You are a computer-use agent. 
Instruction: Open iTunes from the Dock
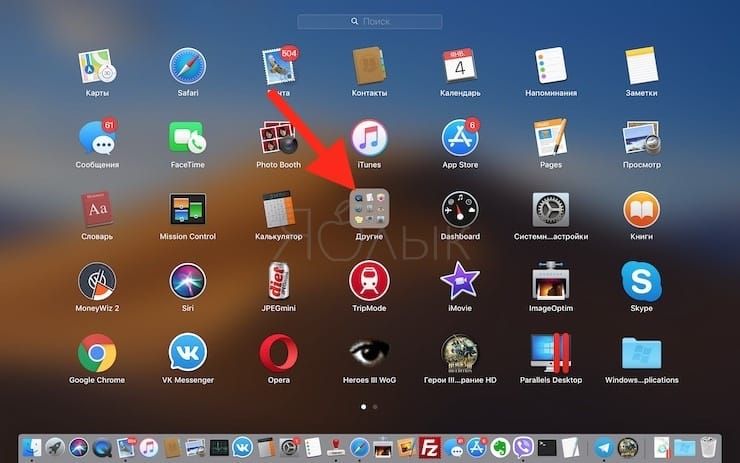(149, 447)
